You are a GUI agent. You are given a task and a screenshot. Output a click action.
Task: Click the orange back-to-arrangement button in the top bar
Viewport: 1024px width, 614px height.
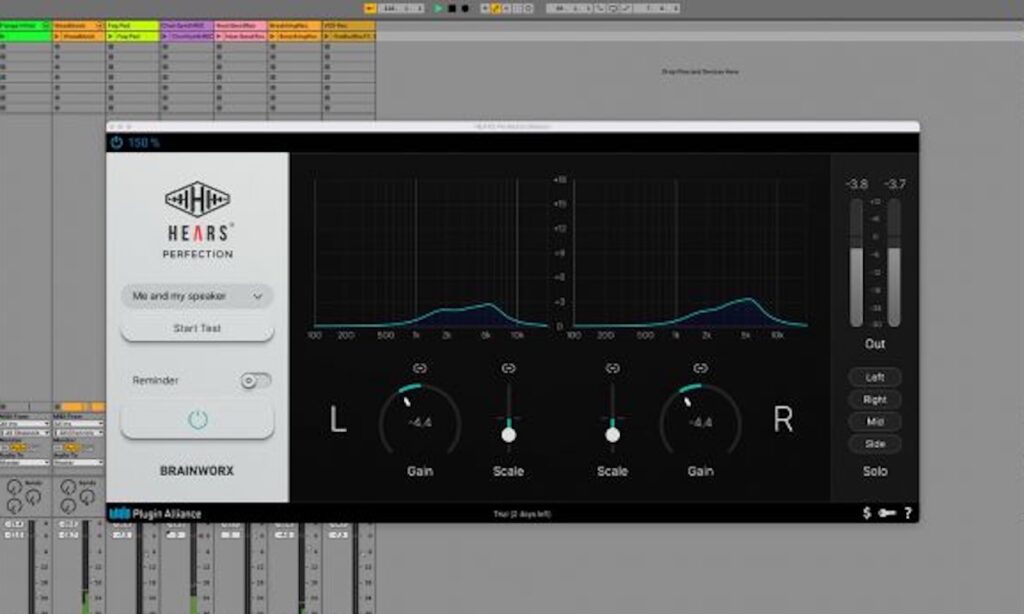(x=370, y=8)
